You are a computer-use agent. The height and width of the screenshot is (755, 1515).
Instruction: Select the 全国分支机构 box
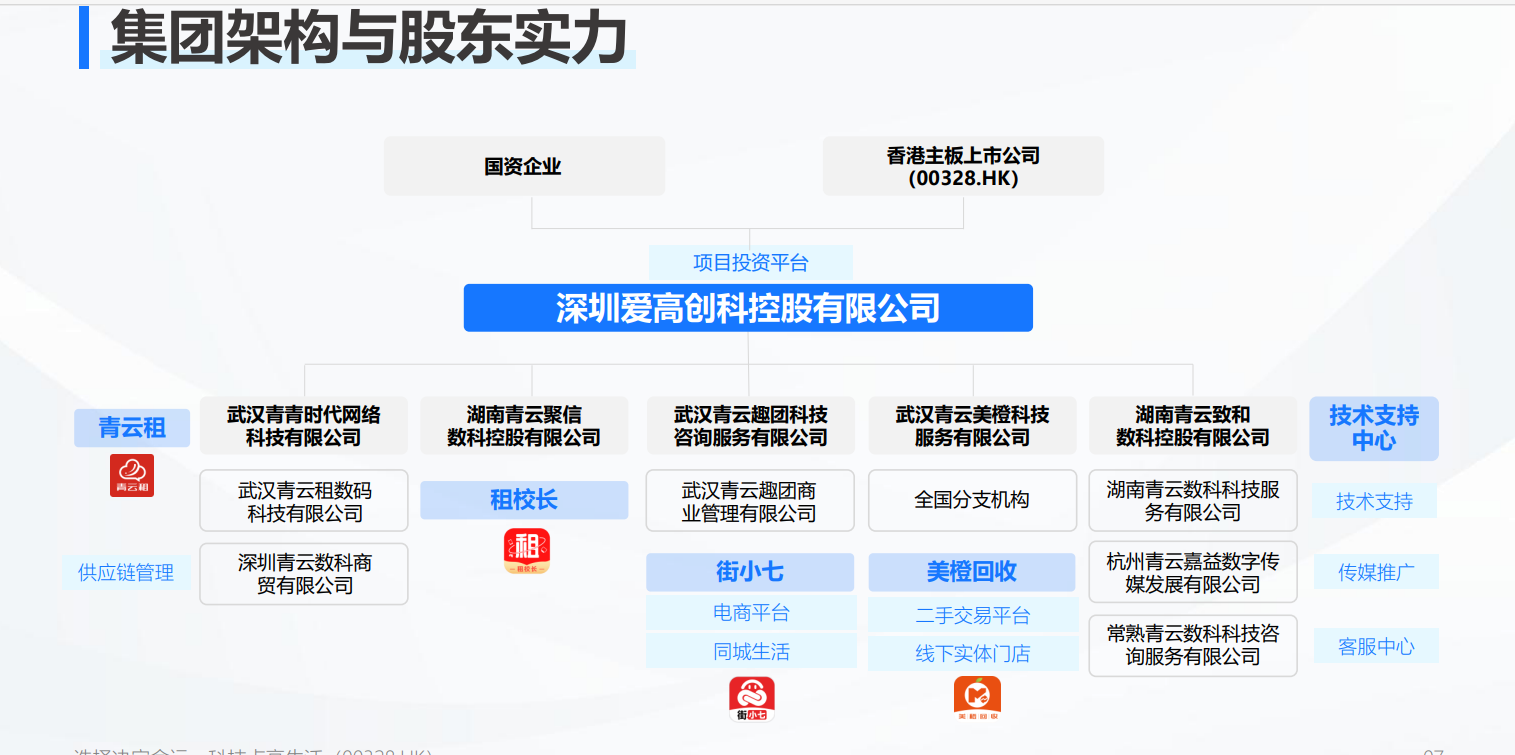click(972, 501)
